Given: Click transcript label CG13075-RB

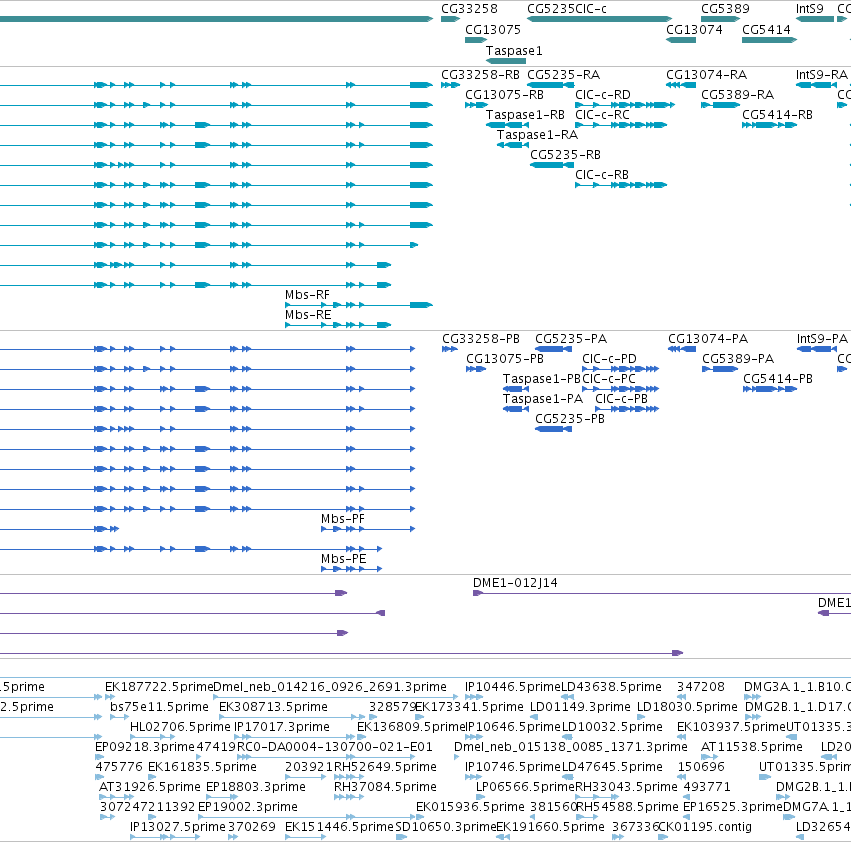Looking at the screenshot, I should tap(504, 95).
